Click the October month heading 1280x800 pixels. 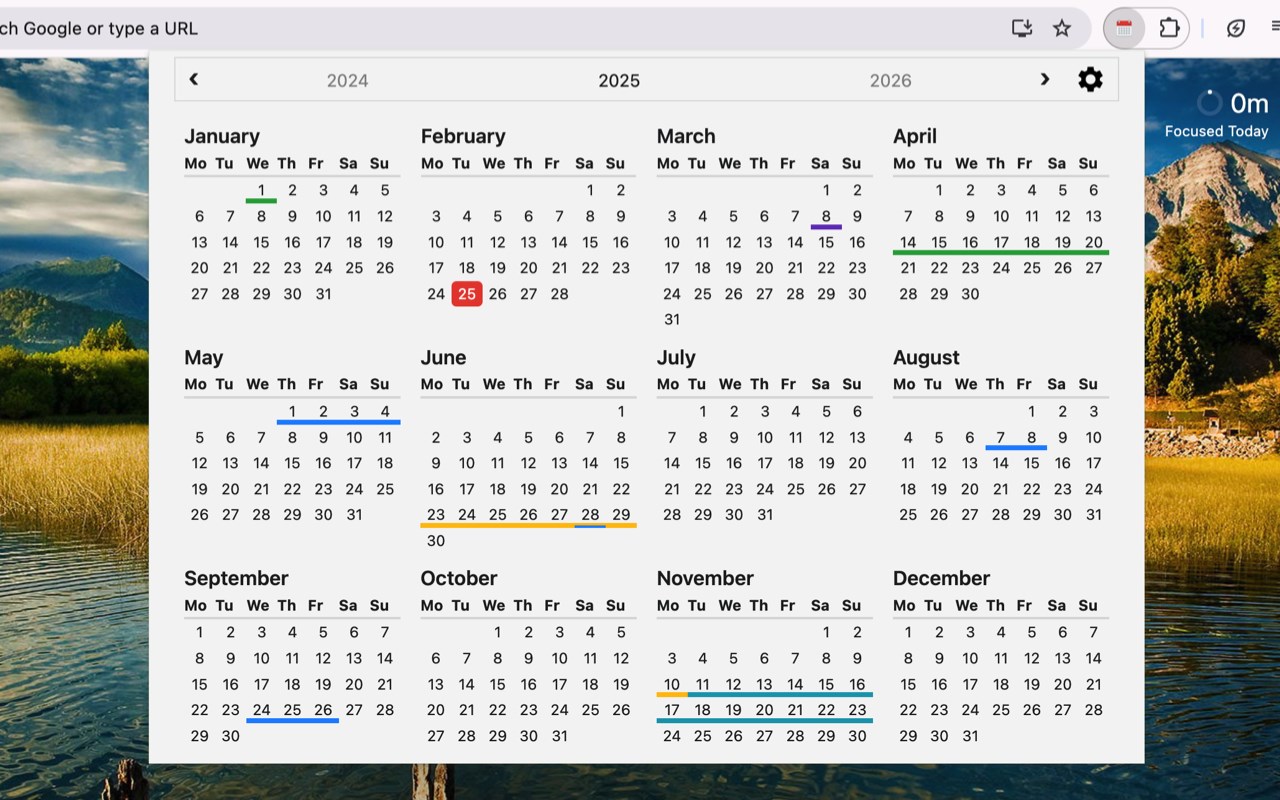click(x=459, y=578)
